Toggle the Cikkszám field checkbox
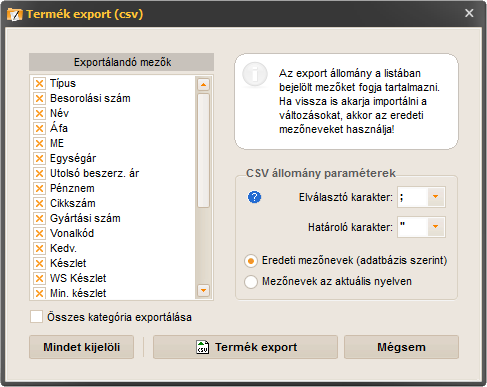 point(39,203)
